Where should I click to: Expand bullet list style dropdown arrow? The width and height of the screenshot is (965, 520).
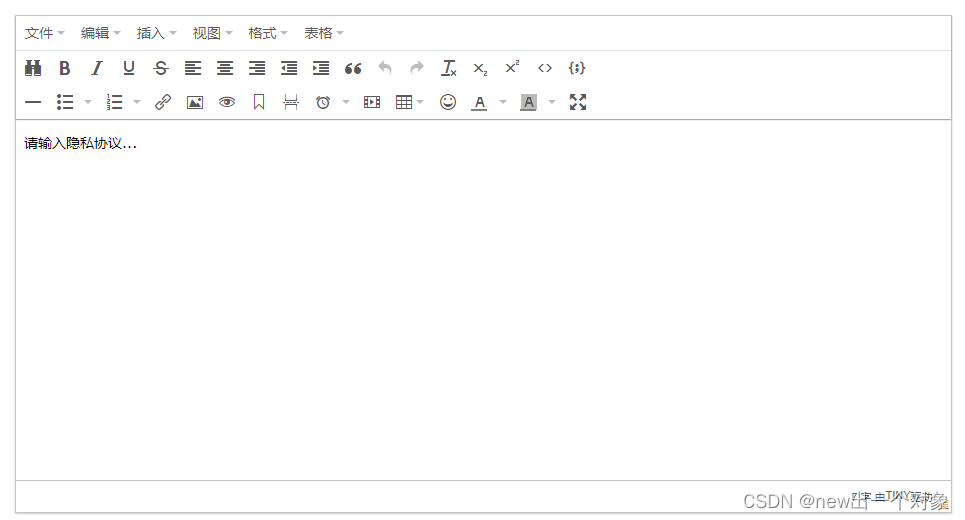tap(87, 102)
